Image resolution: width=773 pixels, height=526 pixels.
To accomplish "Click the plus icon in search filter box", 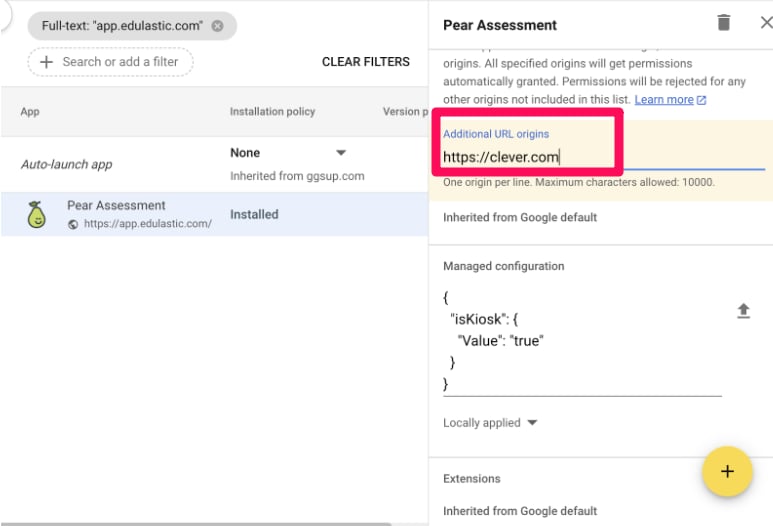I will pyautogui.click(x=46, y=62).
